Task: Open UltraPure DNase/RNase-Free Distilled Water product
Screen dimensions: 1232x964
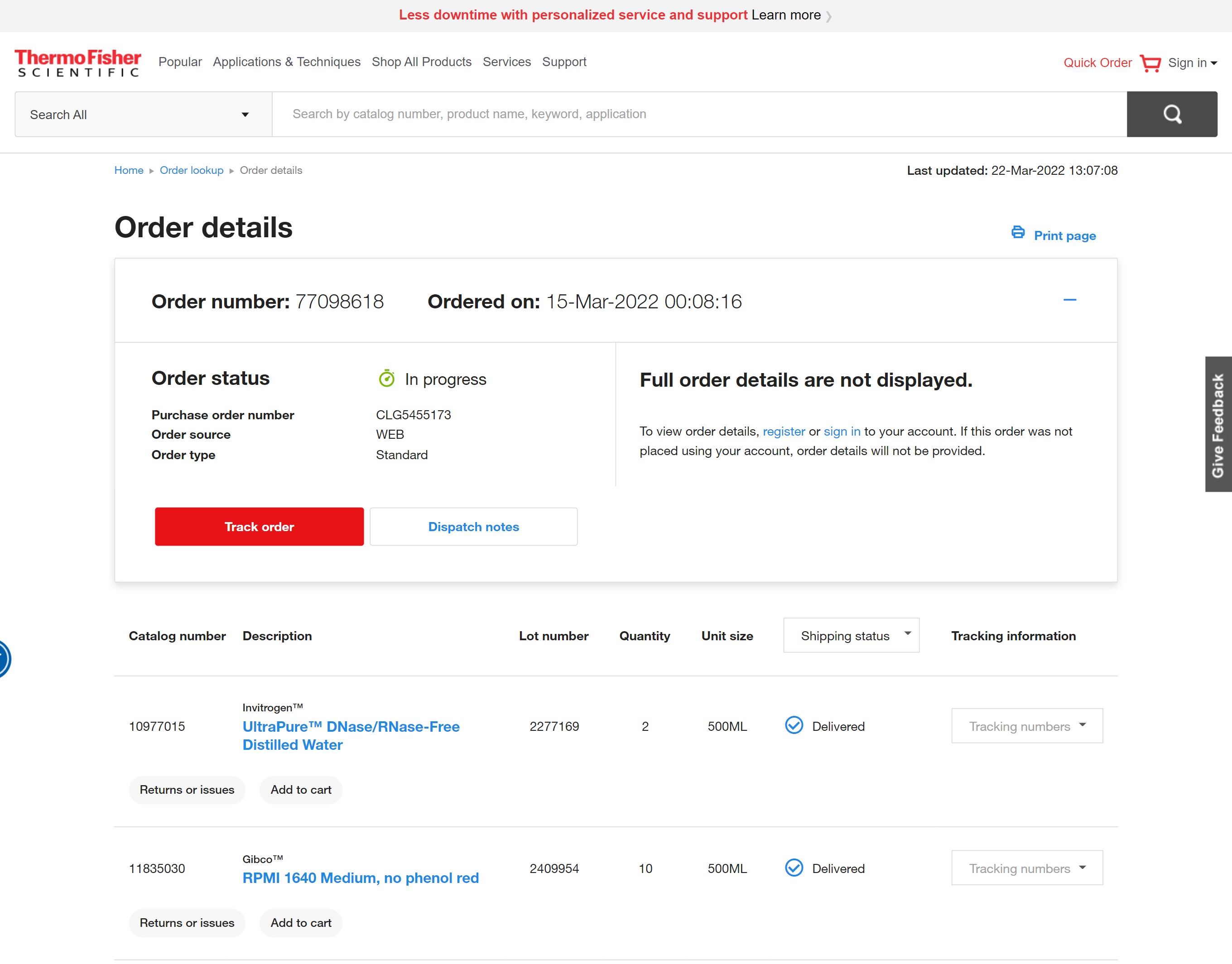Action: 351,735
